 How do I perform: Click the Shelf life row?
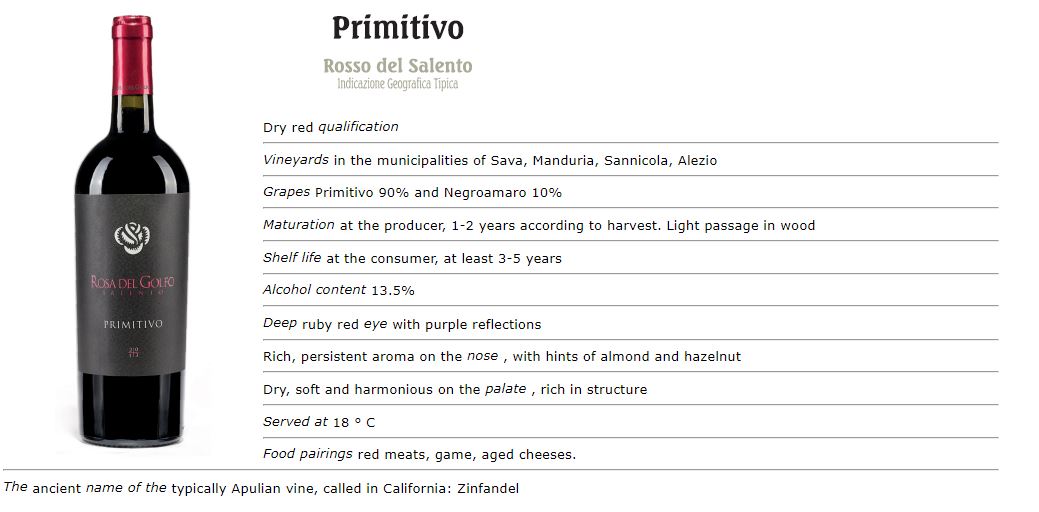coord(412,258)
